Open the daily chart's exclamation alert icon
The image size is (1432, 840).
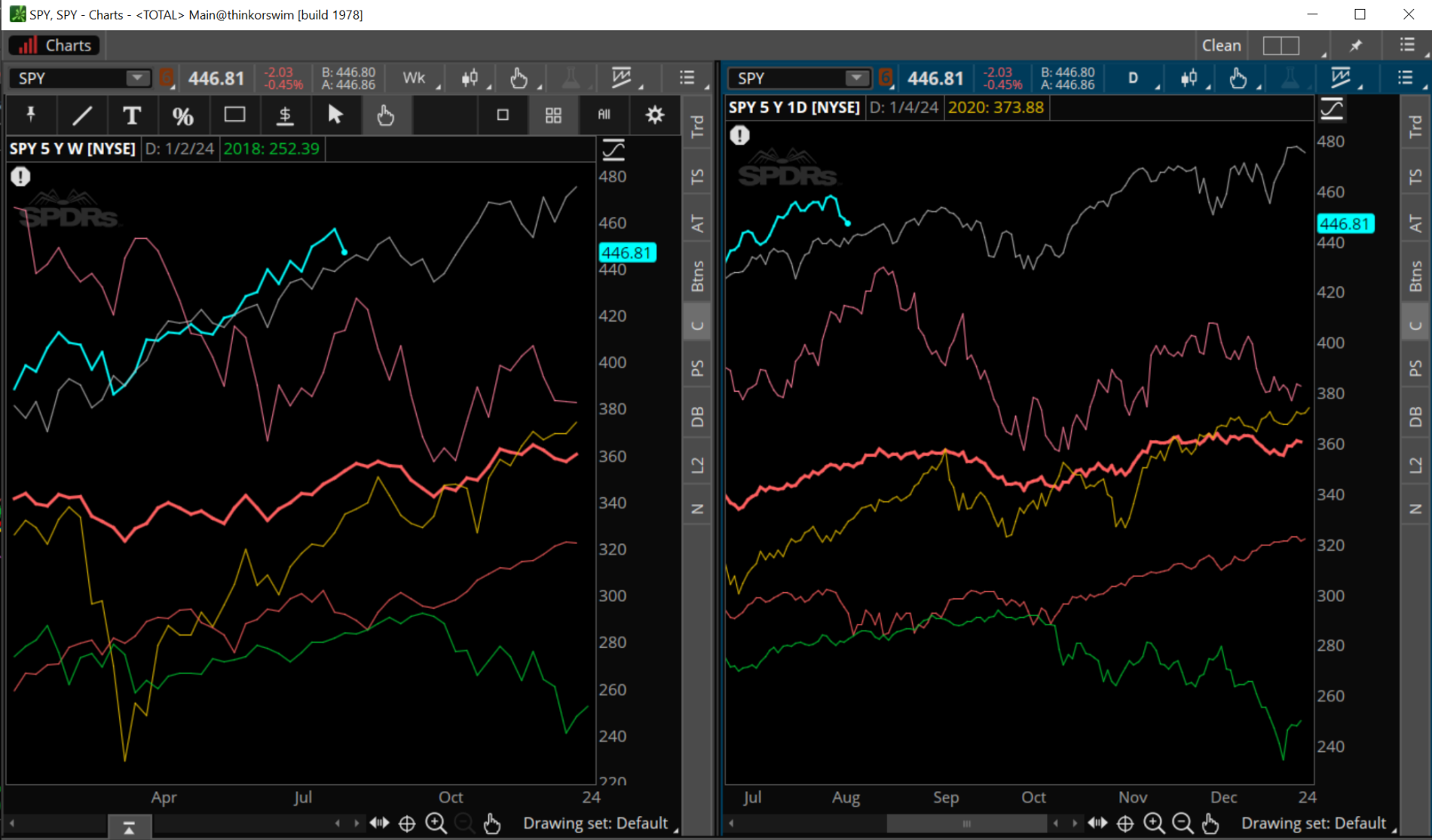739,136
